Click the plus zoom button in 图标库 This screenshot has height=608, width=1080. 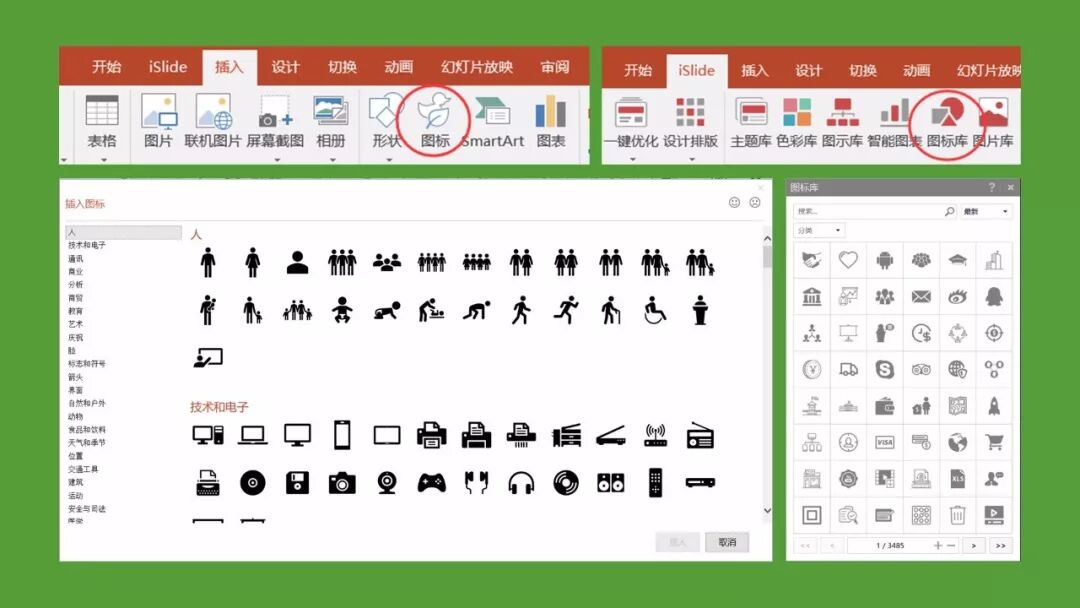[x=937, y=545]
